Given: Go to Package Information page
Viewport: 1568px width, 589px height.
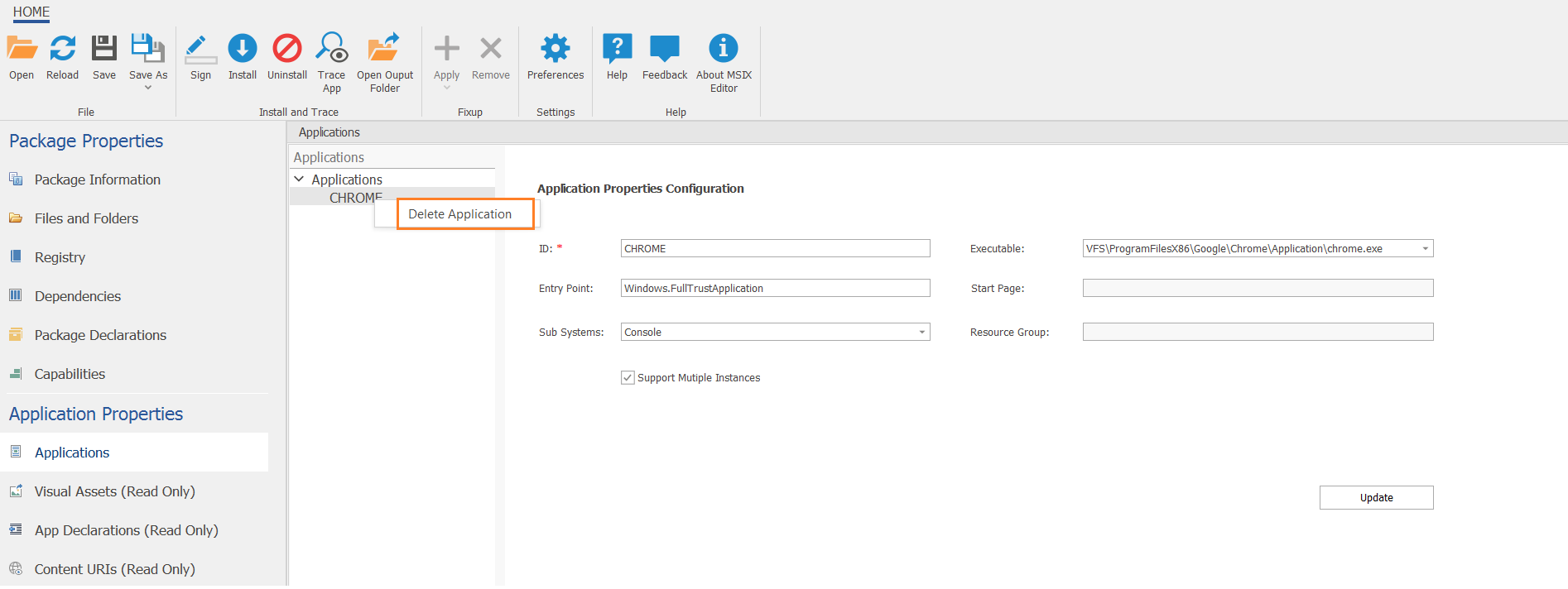Looking at the screenshot, I should tap(97, 180).
